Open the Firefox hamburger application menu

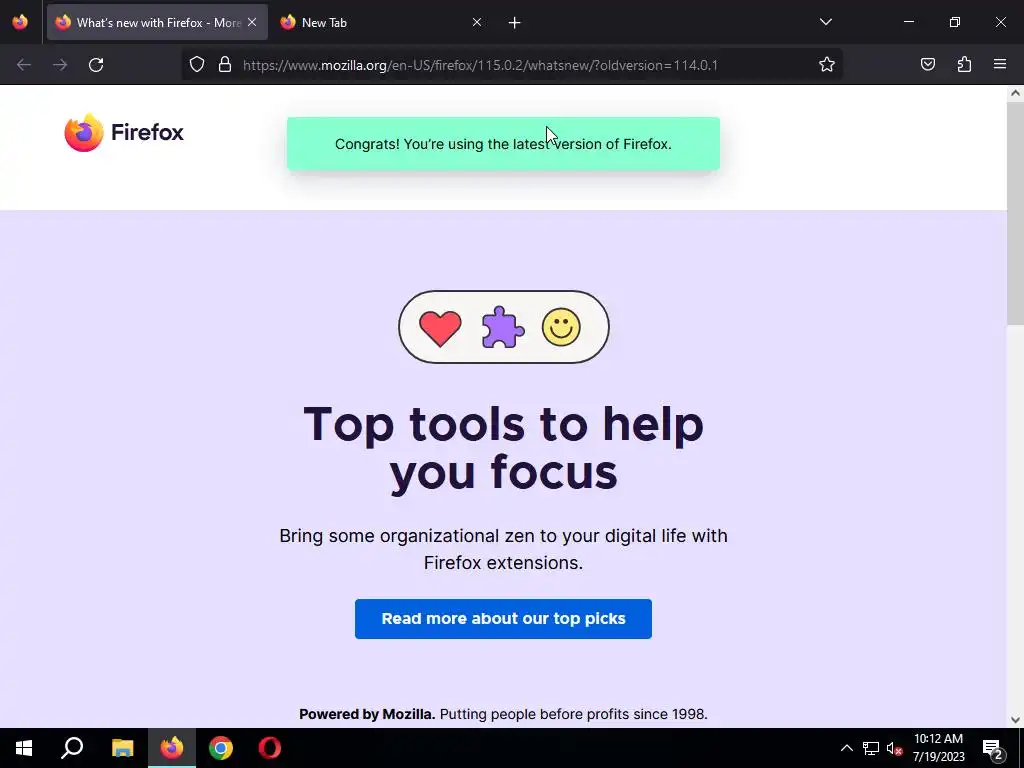(1000, 64)
